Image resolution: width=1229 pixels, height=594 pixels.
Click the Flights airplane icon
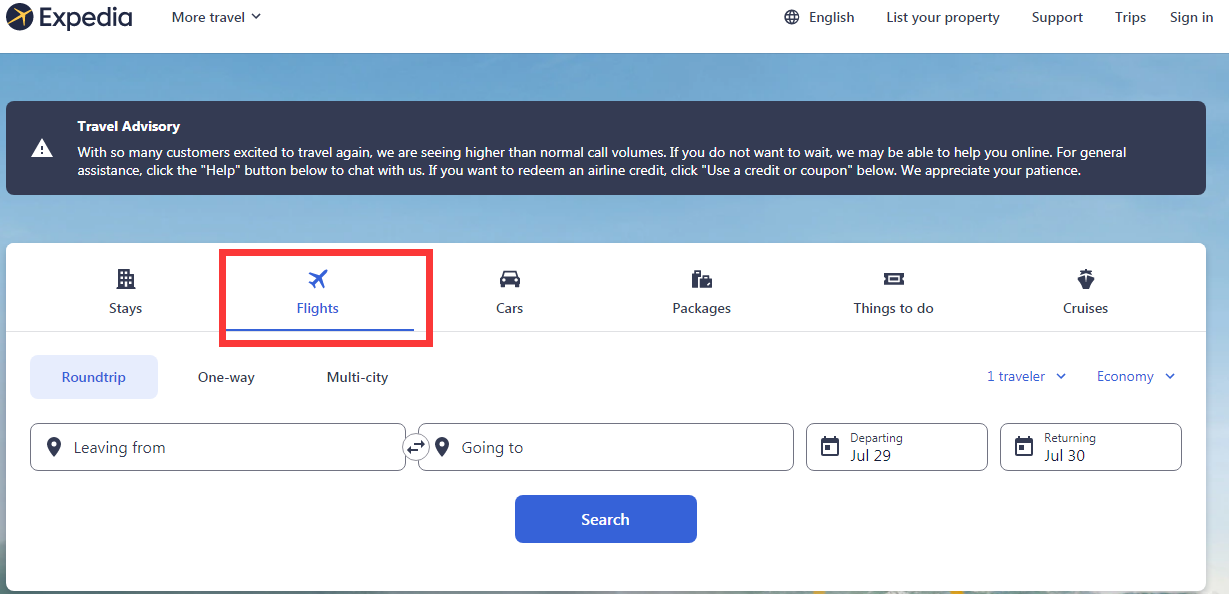point(318,279)
